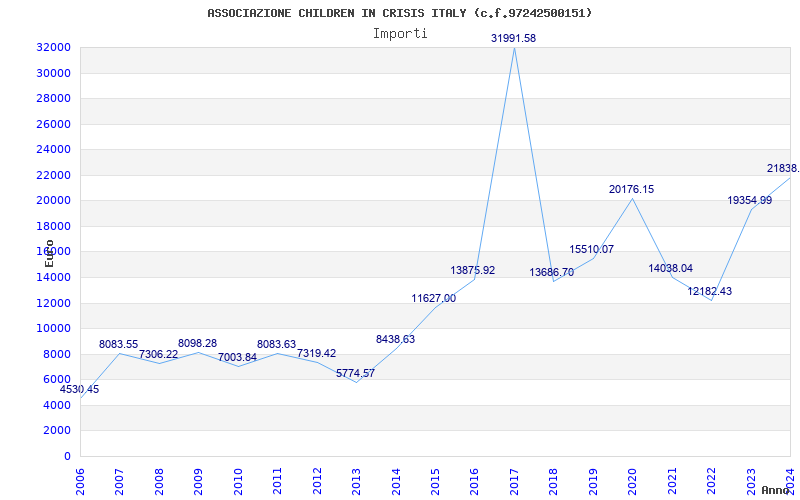The image size is (800, 500).
Task: Click the 26000 y-axis tick label
Action: click(x=53, y=124)
